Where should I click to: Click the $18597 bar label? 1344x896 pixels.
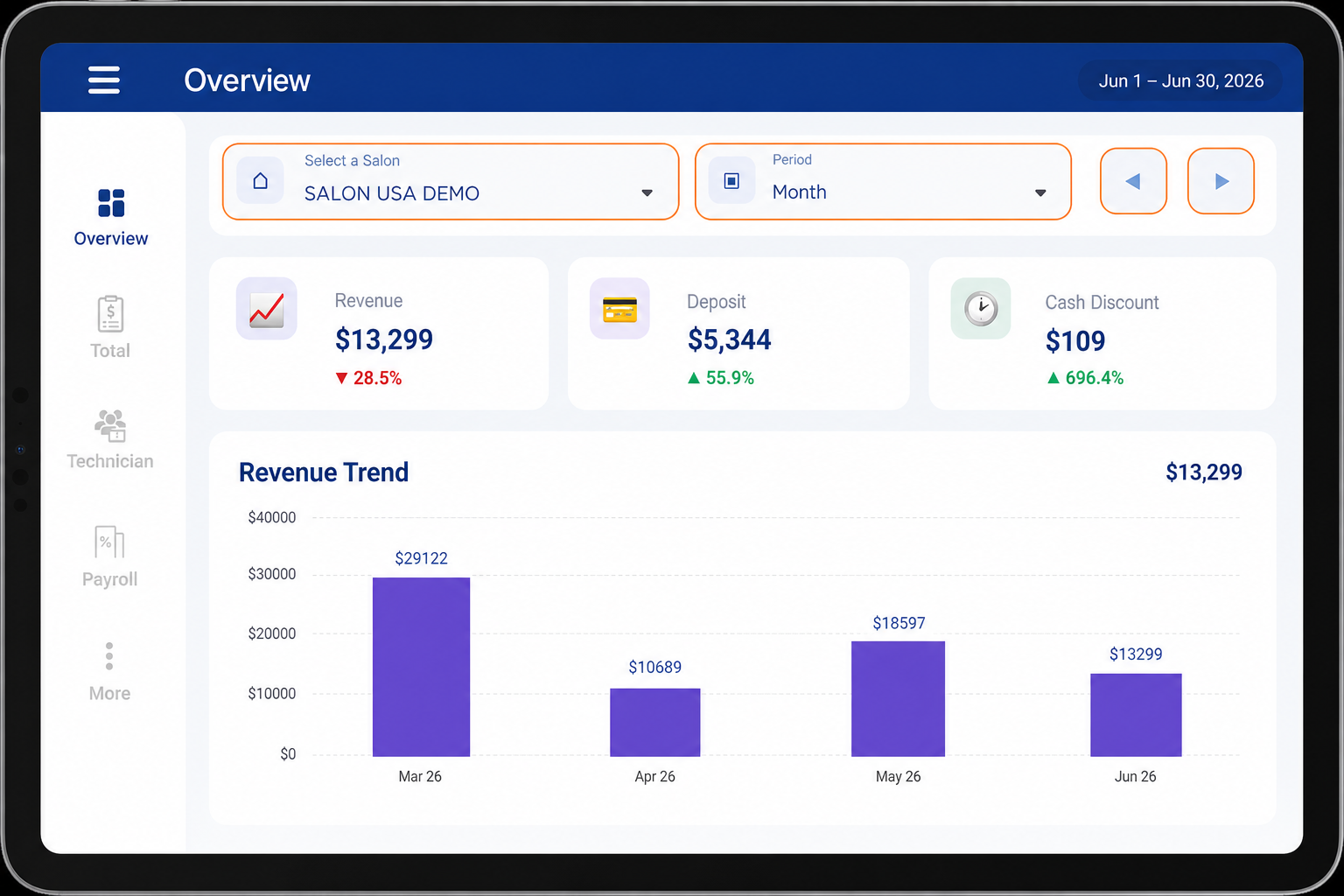[x=899, y=623]
